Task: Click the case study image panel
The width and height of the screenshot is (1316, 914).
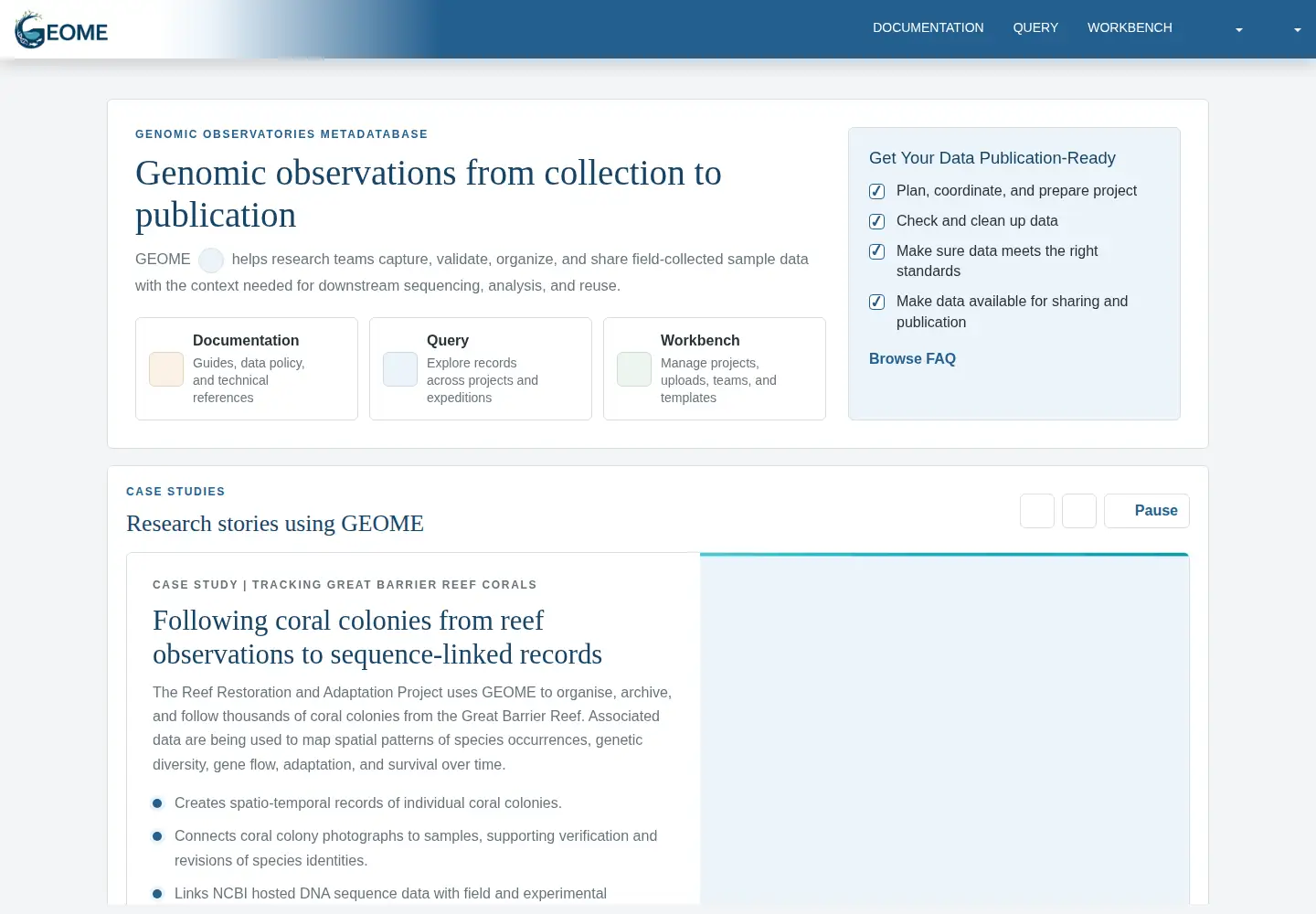Action: click(x=944, y=731)
